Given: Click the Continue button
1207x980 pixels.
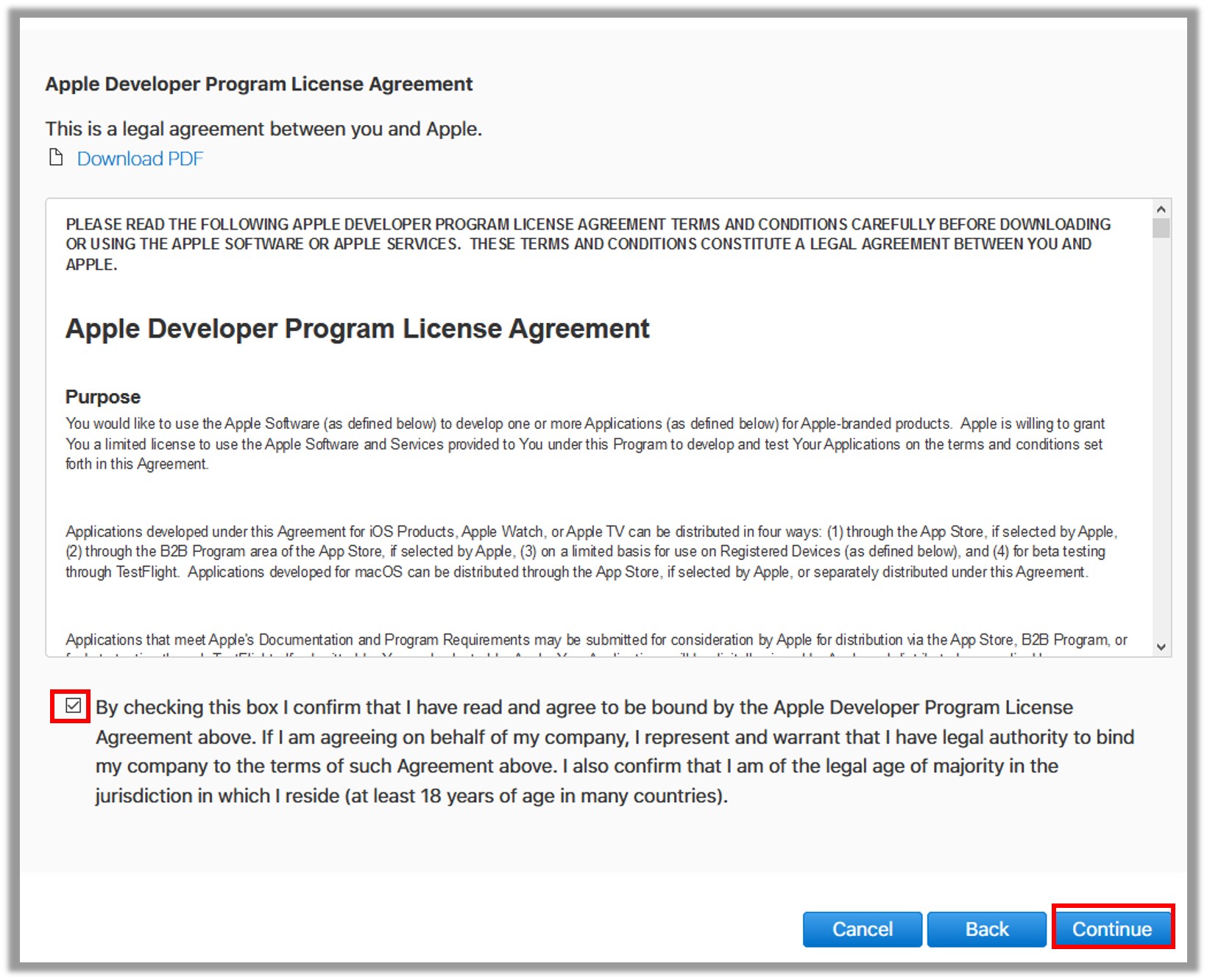Looking at the screenshot, I should pos(1114,928).
